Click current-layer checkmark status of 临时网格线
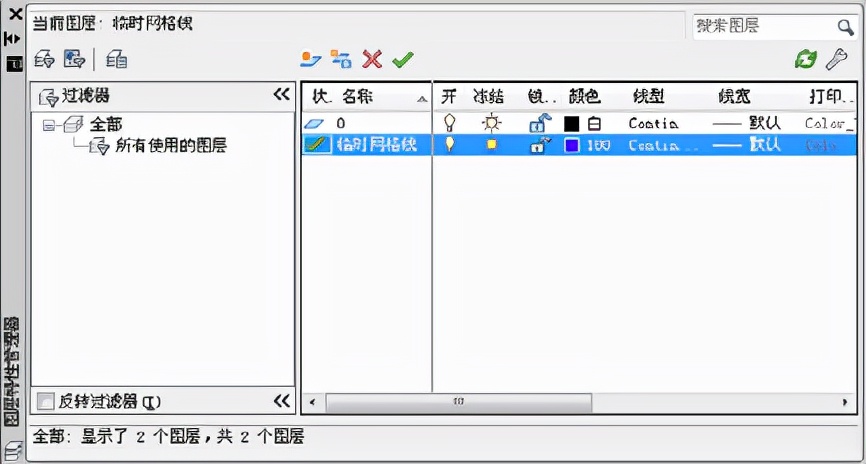 (316, 145)
